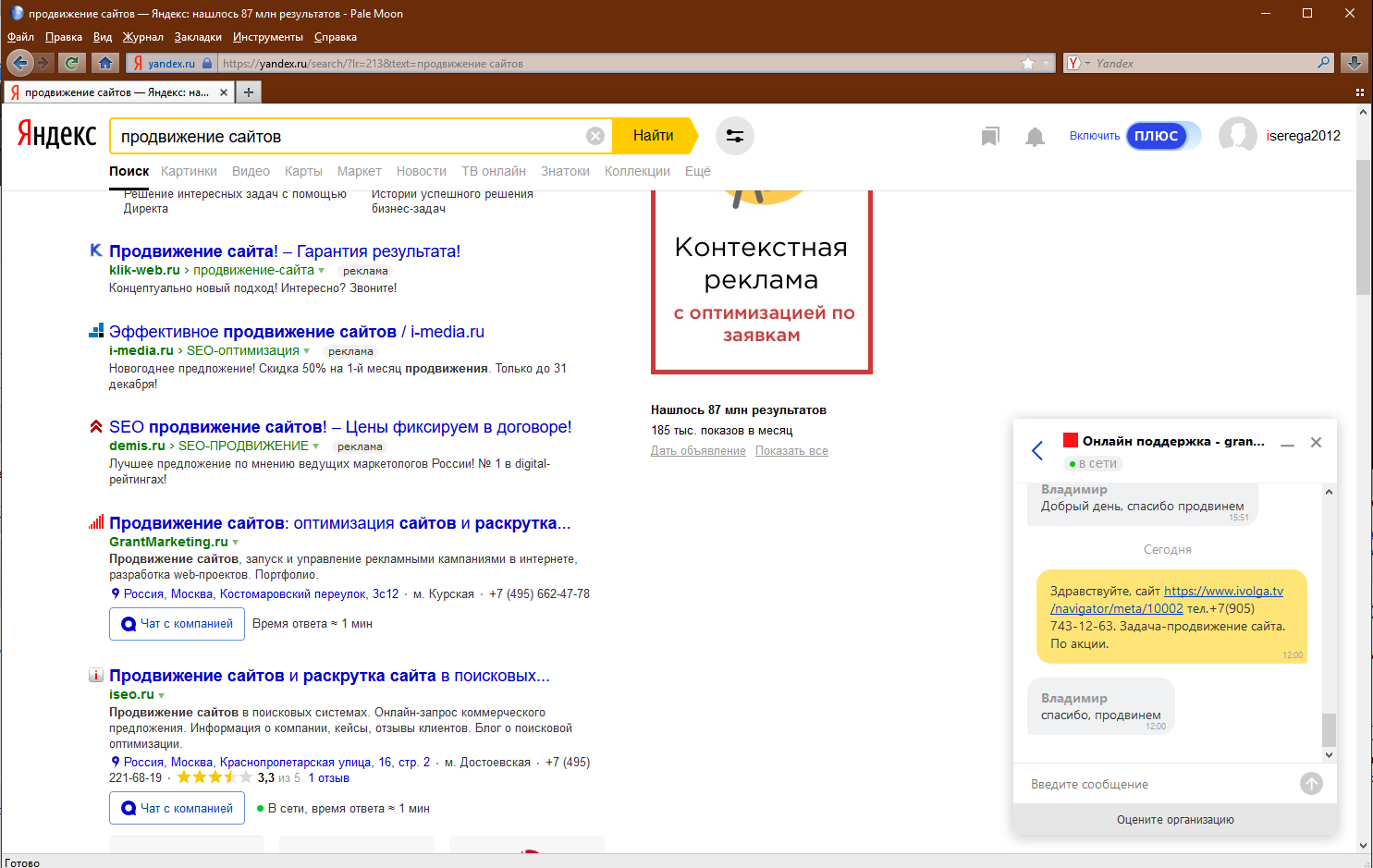Open a new browser tab with plus button
The width and height of the screenshot is (1373, 868).
[x=248, y=92]
